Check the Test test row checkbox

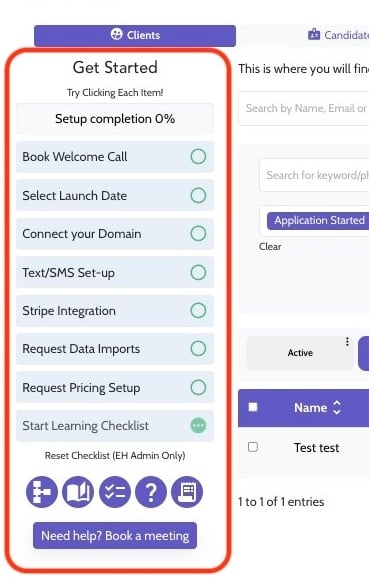[x=253, y=447]
